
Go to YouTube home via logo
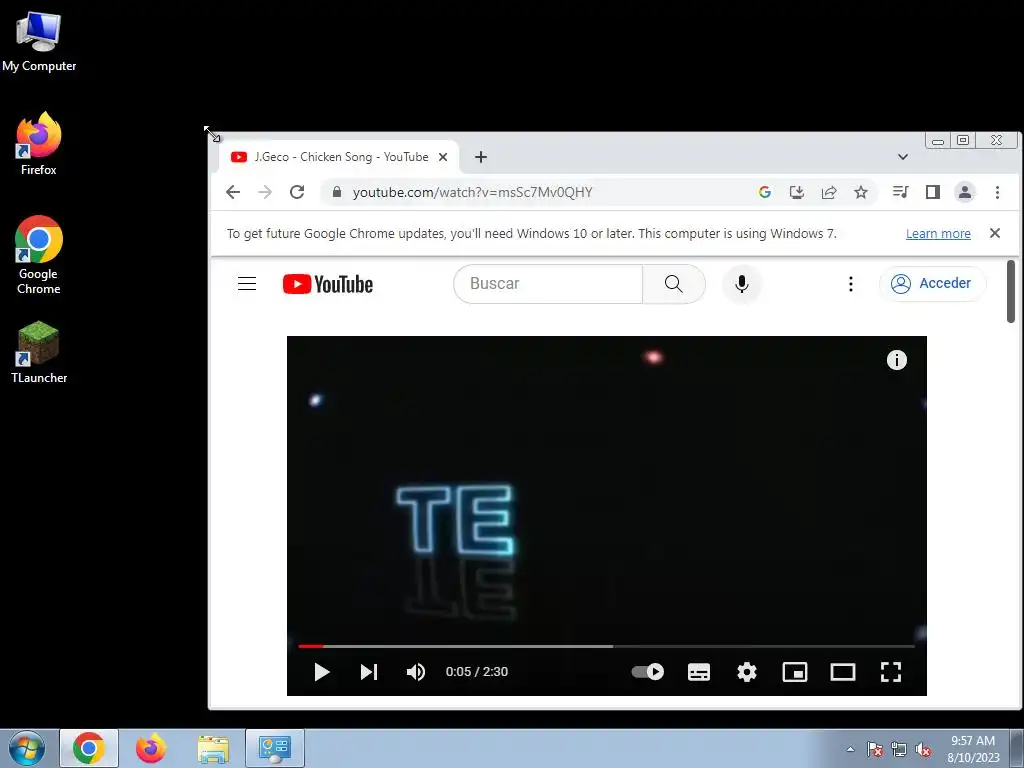pyautogui.click(x=328, y=284)
